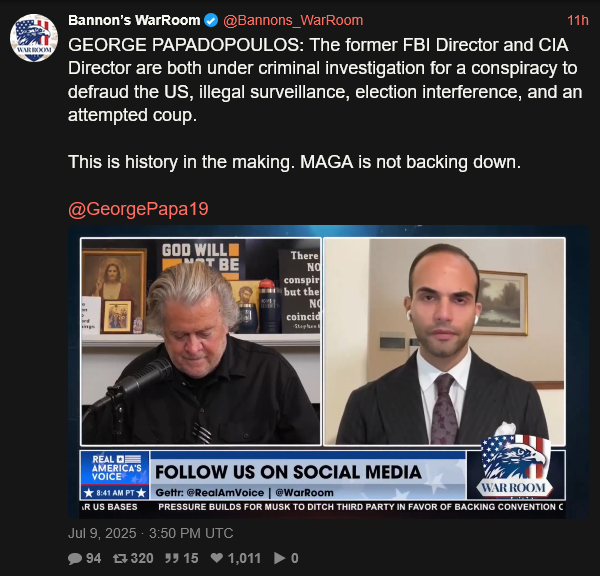Screen dimensions: 600x576
Task: Play the embedded War Room video
Action: (x=328, y=372)
